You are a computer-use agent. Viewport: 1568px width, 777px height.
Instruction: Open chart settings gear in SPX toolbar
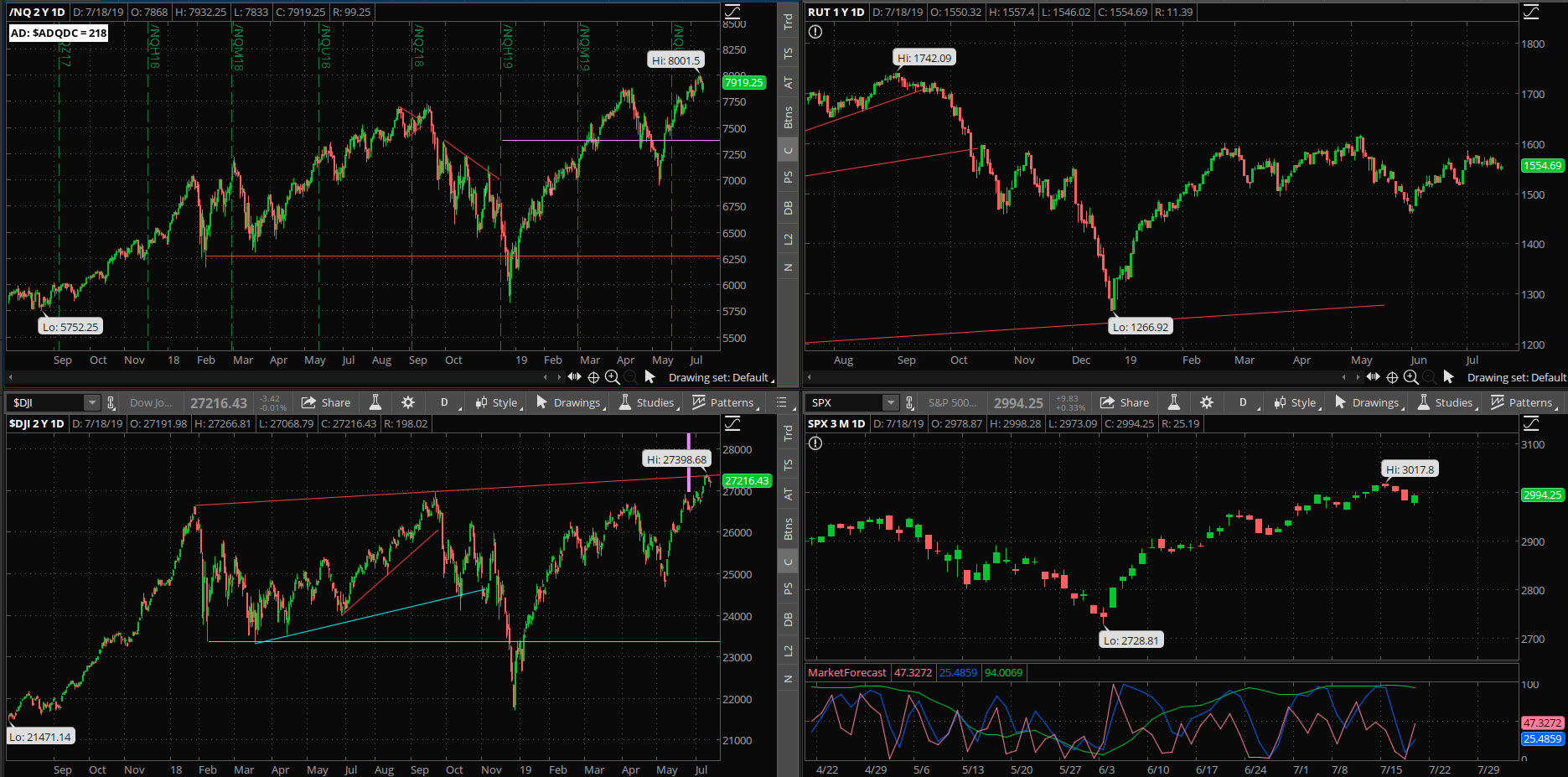coord(1207,402)
